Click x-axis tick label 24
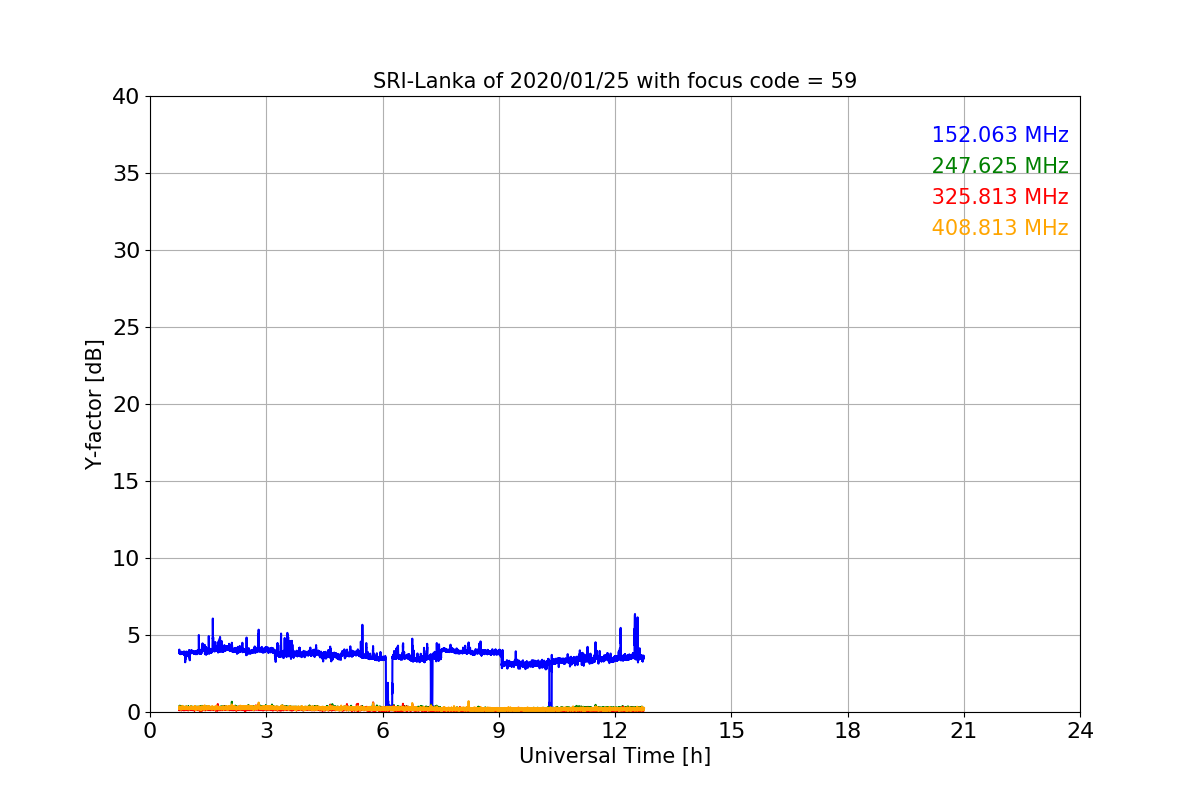The width and height of the screenshot is (1200, 800). pyautogui.click(x=1080, y=731)
